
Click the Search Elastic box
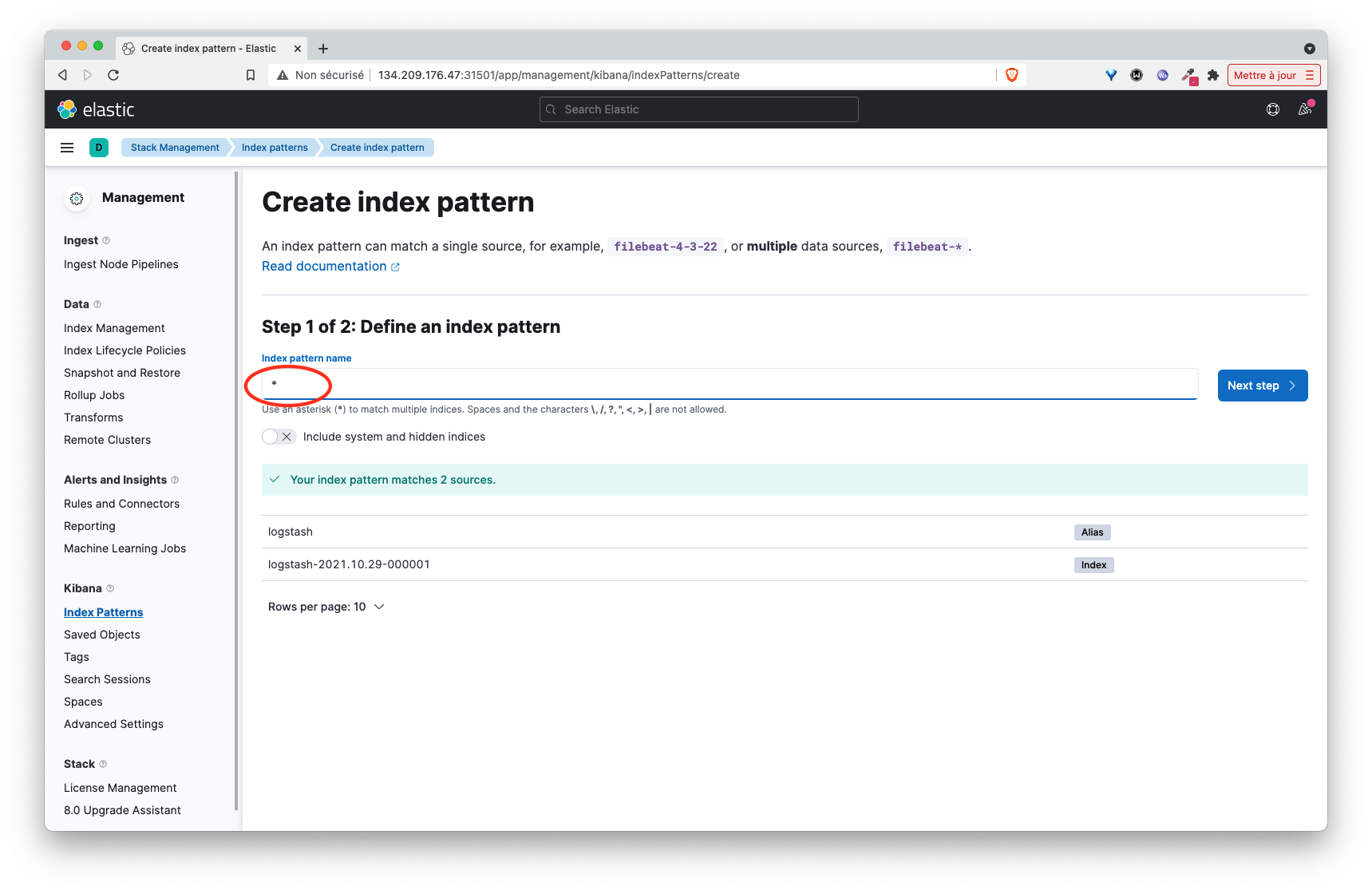click(699, 109)
